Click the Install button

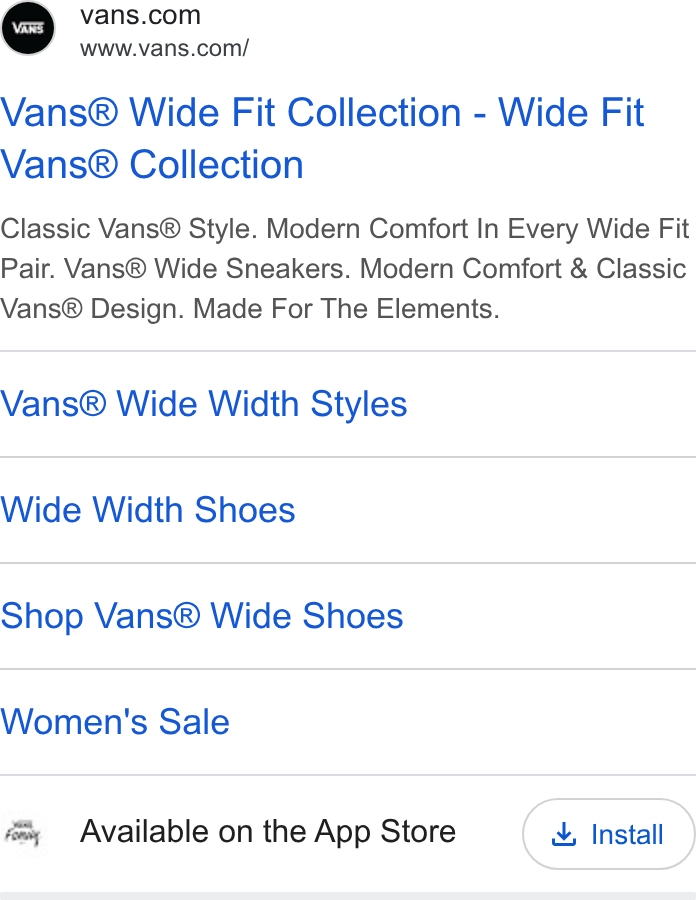pos(608,834)
